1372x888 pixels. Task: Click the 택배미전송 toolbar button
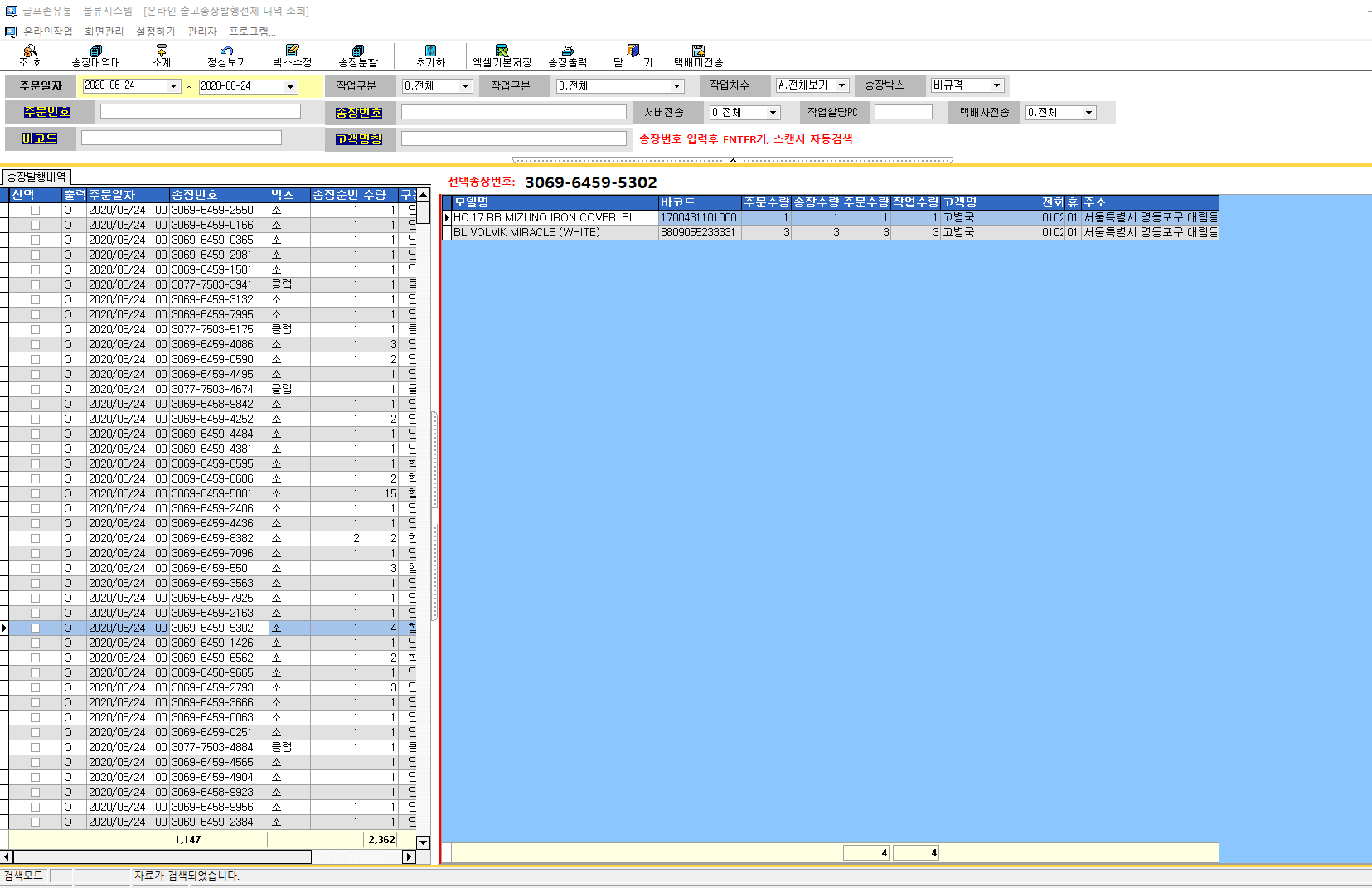tap(698, 56)
